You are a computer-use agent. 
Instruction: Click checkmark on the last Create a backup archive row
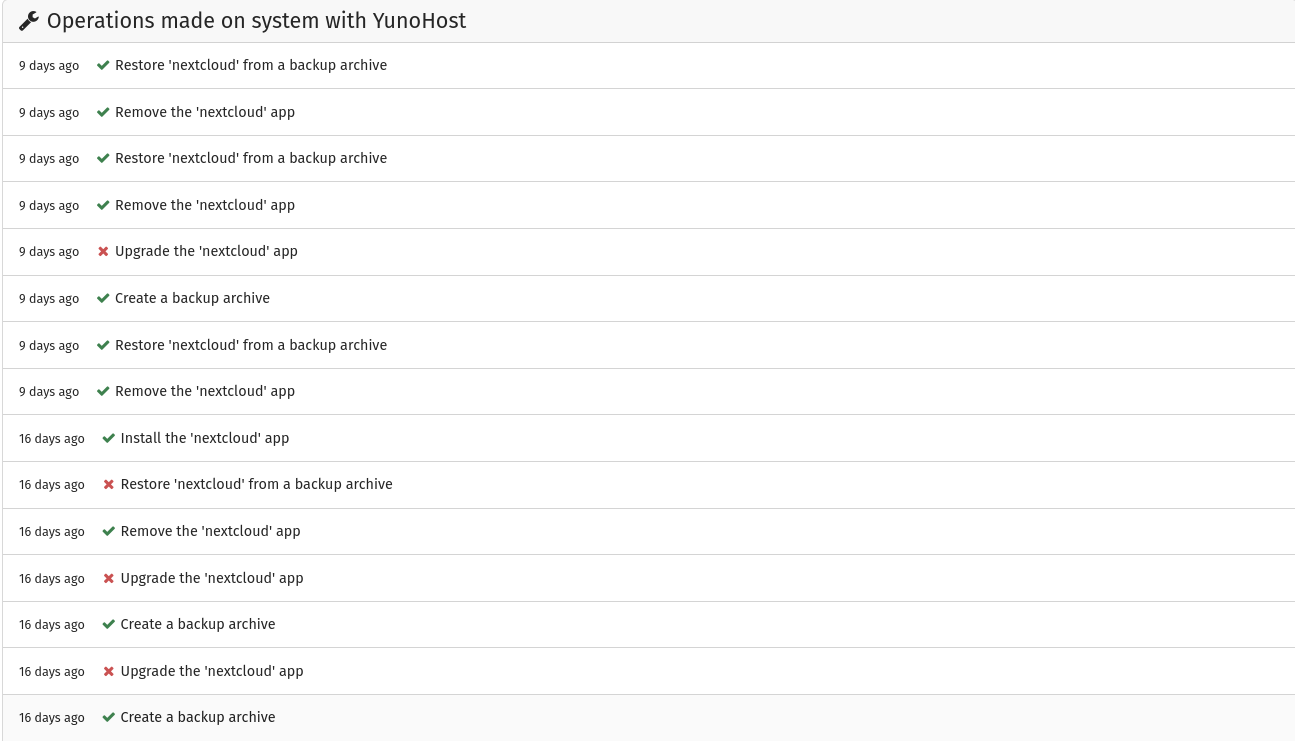tap(109, 717)
